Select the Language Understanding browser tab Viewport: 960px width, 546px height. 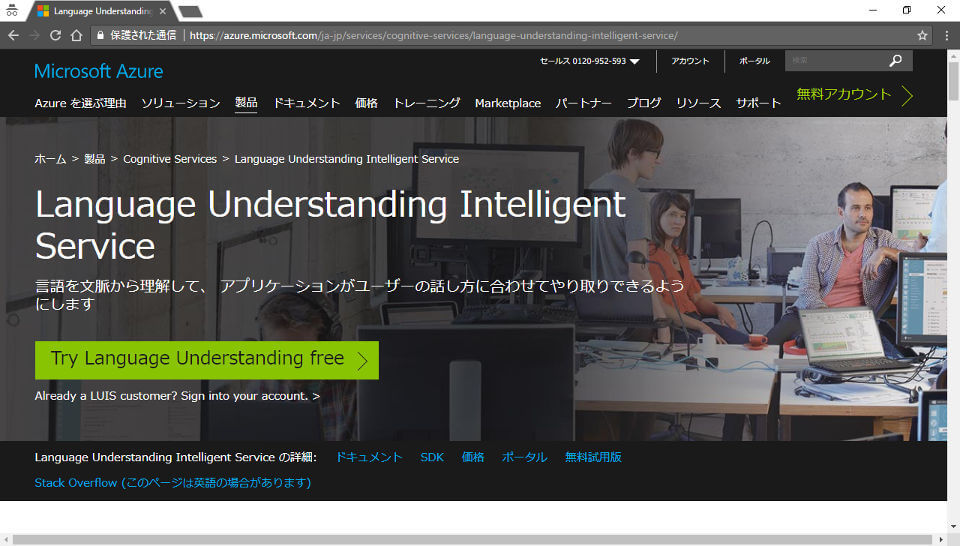pyautogui.click(x=101, y=11)
